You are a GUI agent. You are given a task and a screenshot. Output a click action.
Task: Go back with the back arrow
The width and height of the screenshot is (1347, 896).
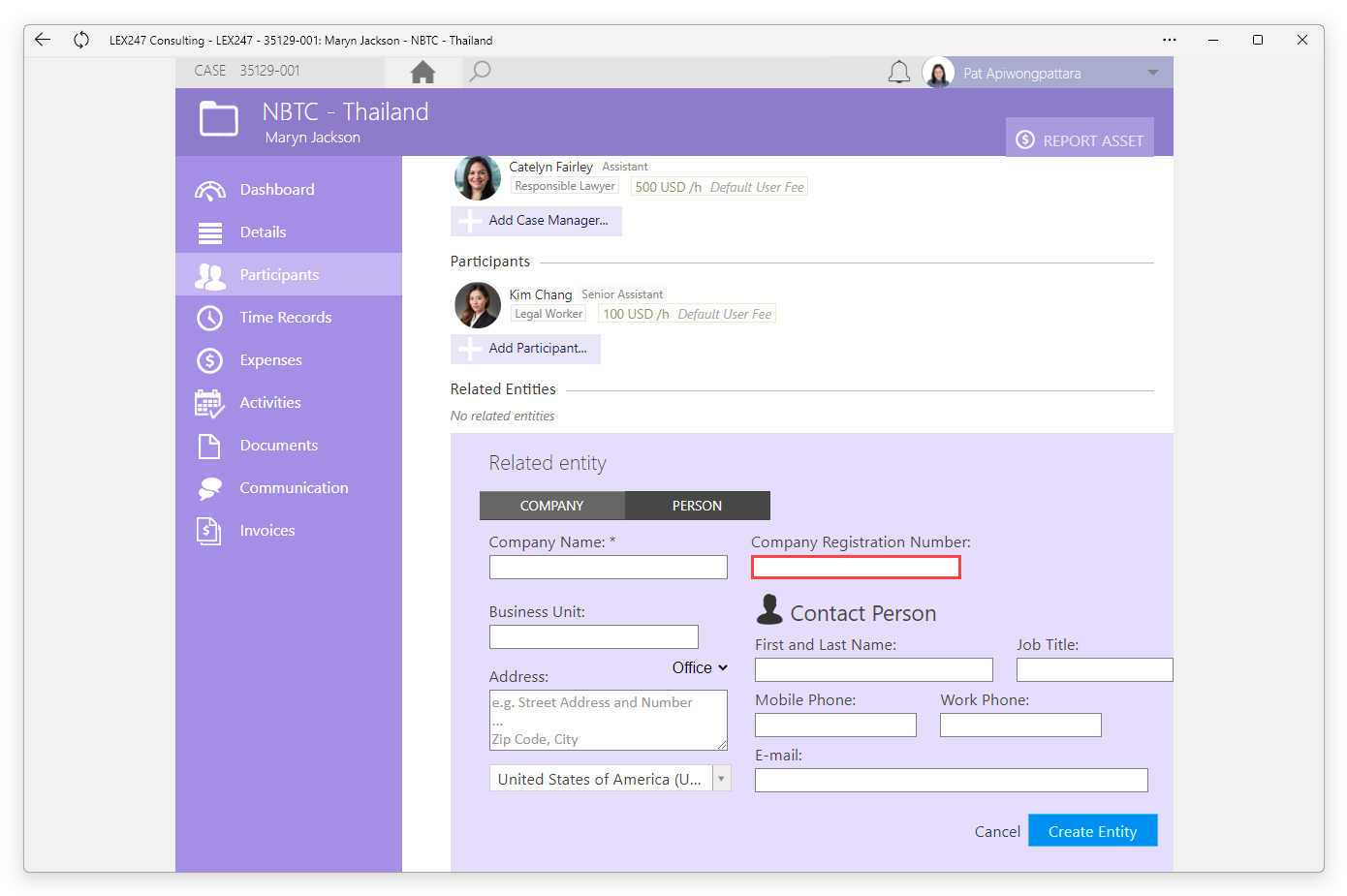coord(43,40)
